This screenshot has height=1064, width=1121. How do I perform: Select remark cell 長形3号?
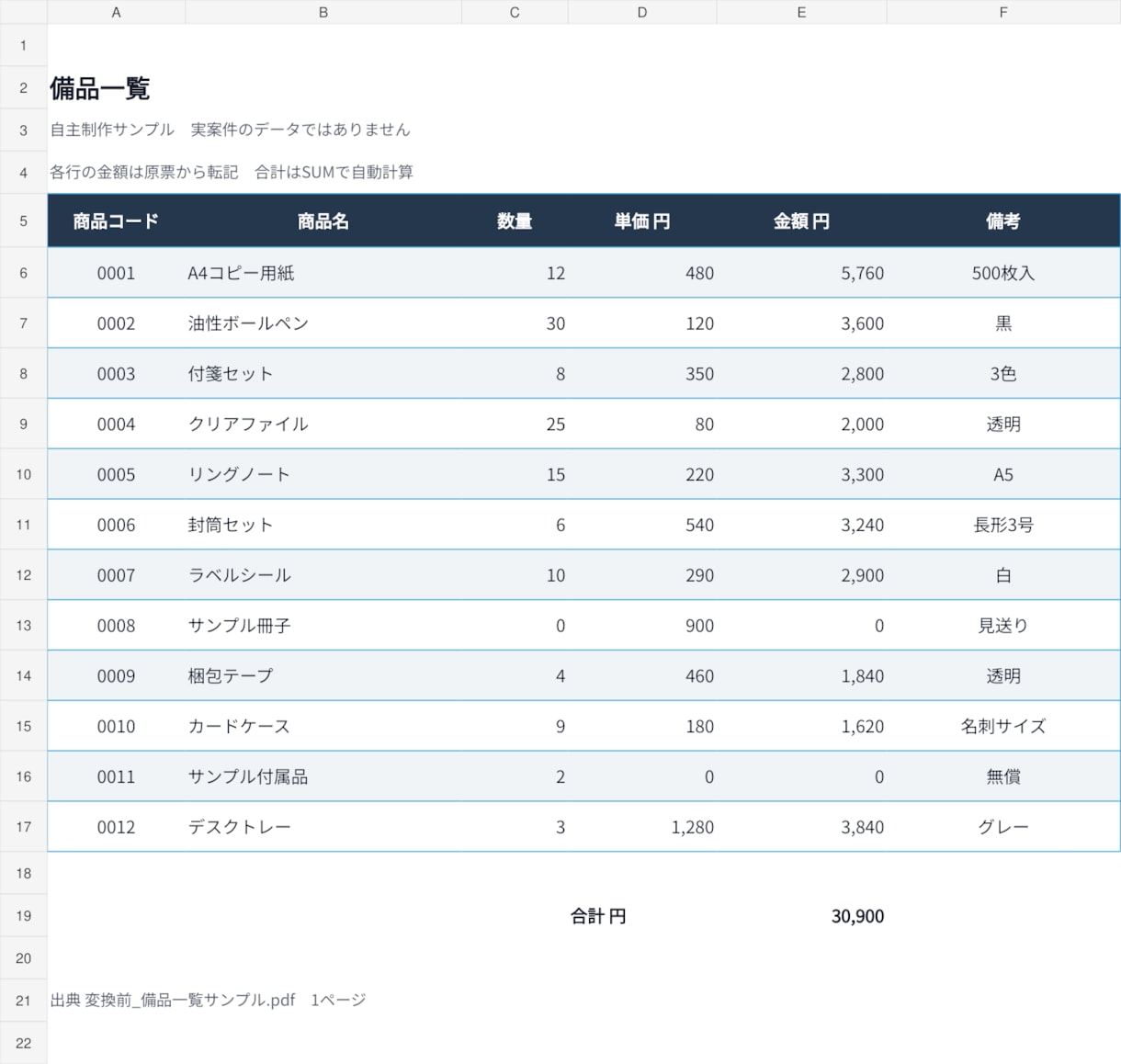(1003, 525)
